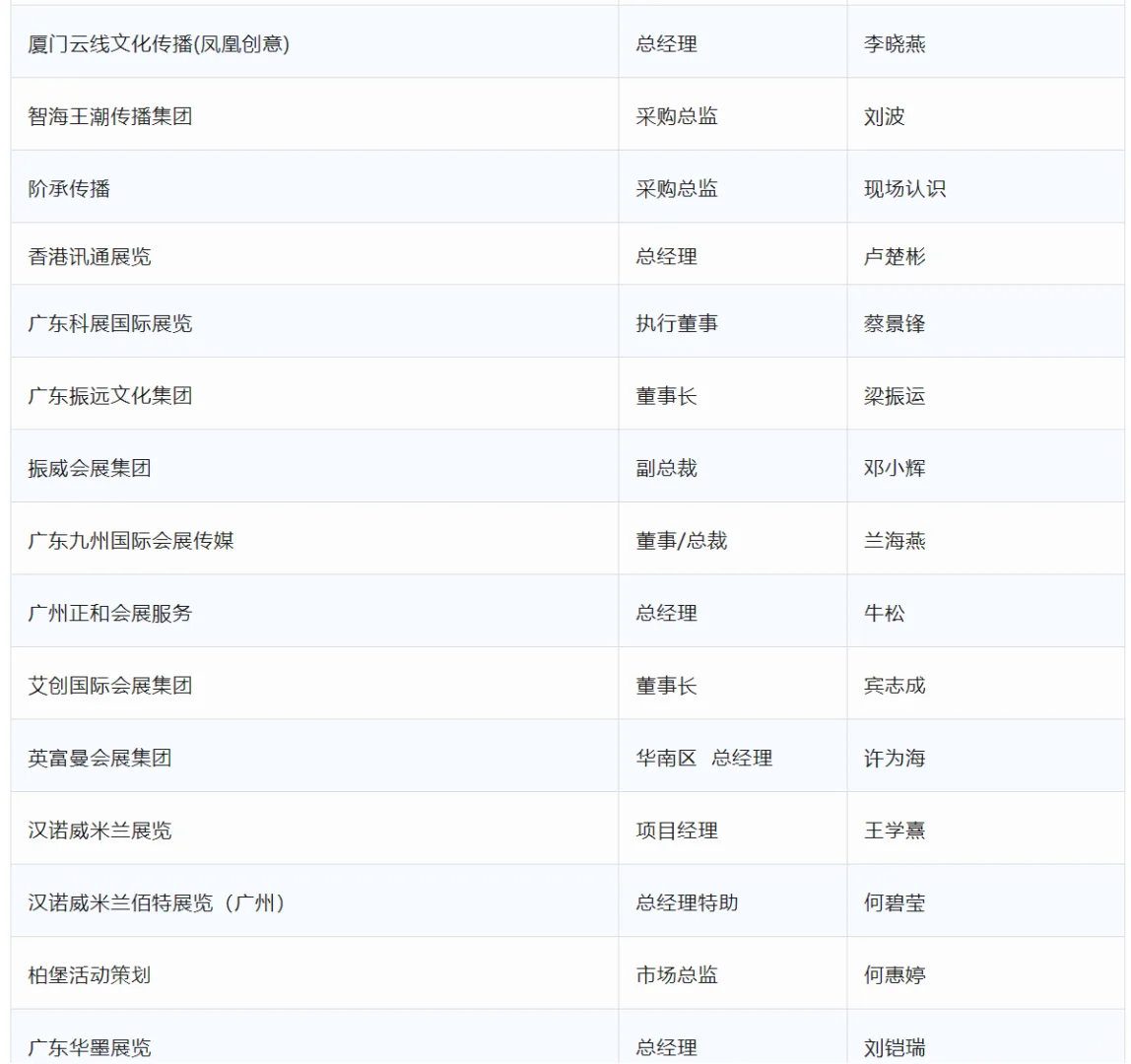The height and width of the screenshot is (1064, 1131).
Task: Click the name 卢楚彬
Action: pos(895,257)
